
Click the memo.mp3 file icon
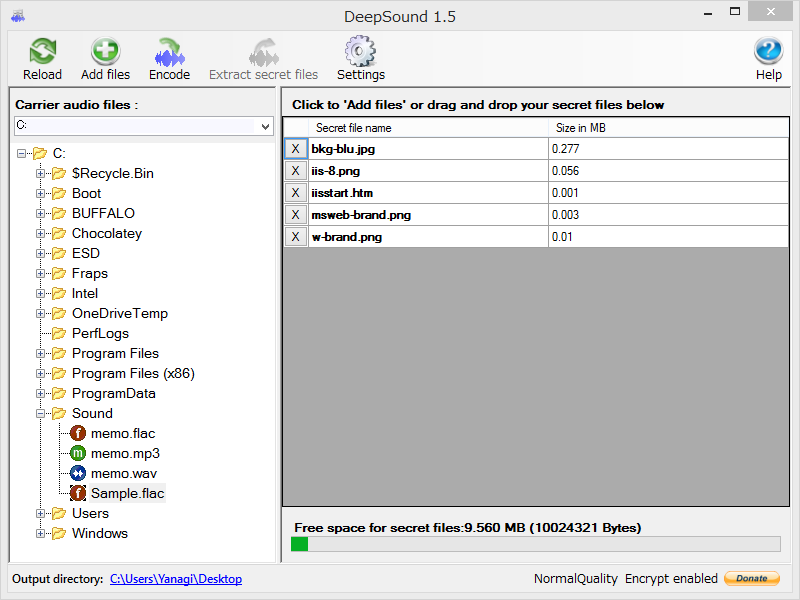point(78,453)
